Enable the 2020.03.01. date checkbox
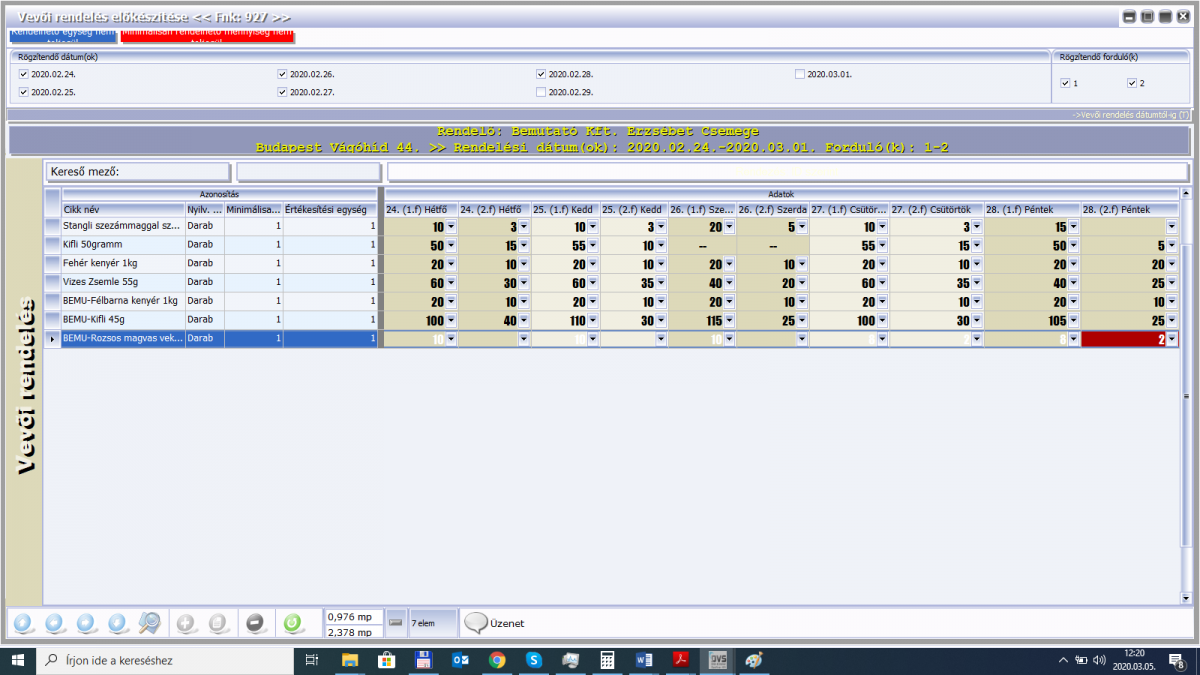 click(x=800, y=74)
